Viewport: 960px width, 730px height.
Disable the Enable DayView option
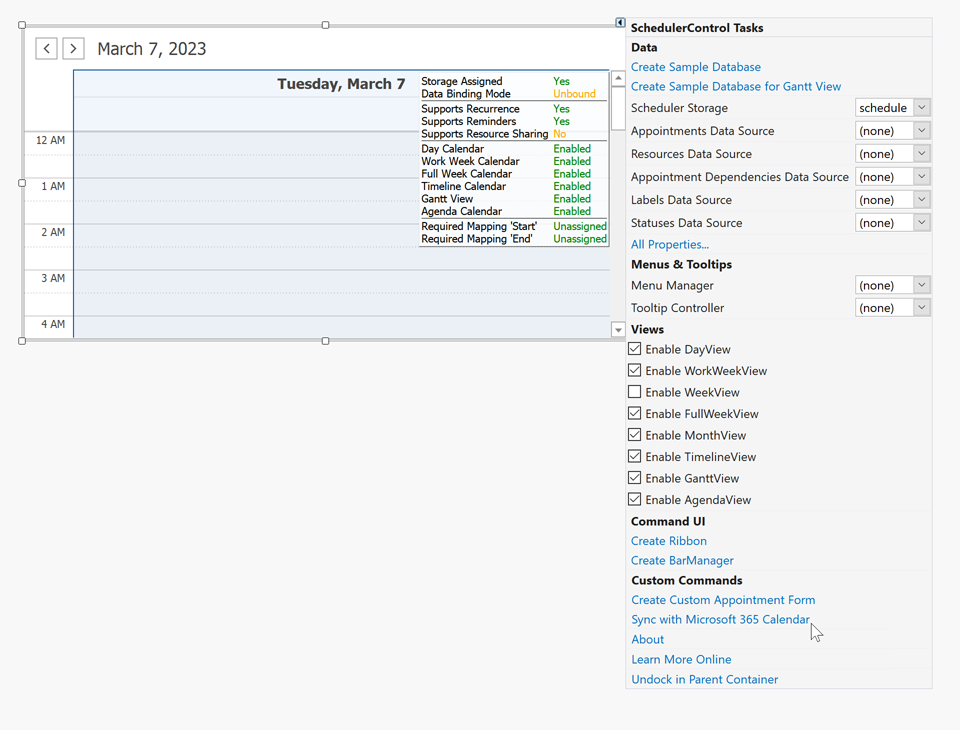[x=635, y=349]
